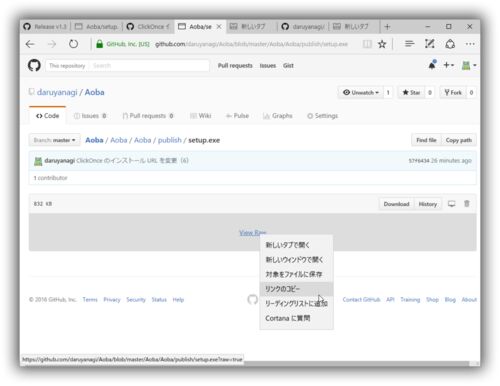
Task: Click the Find file button
Action: click(426, 140)
